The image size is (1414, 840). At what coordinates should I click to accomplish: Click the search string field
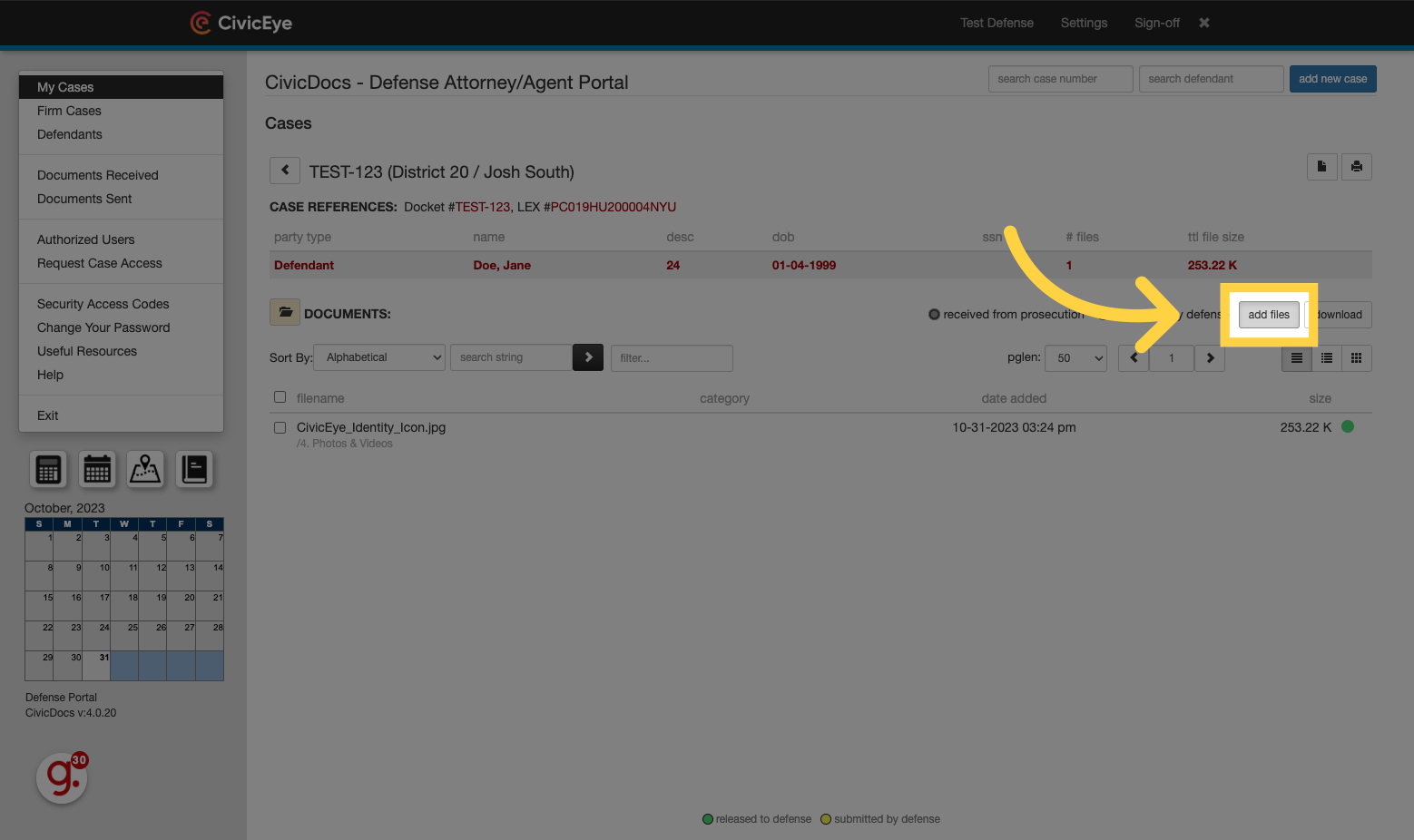[x=512, y=357]
